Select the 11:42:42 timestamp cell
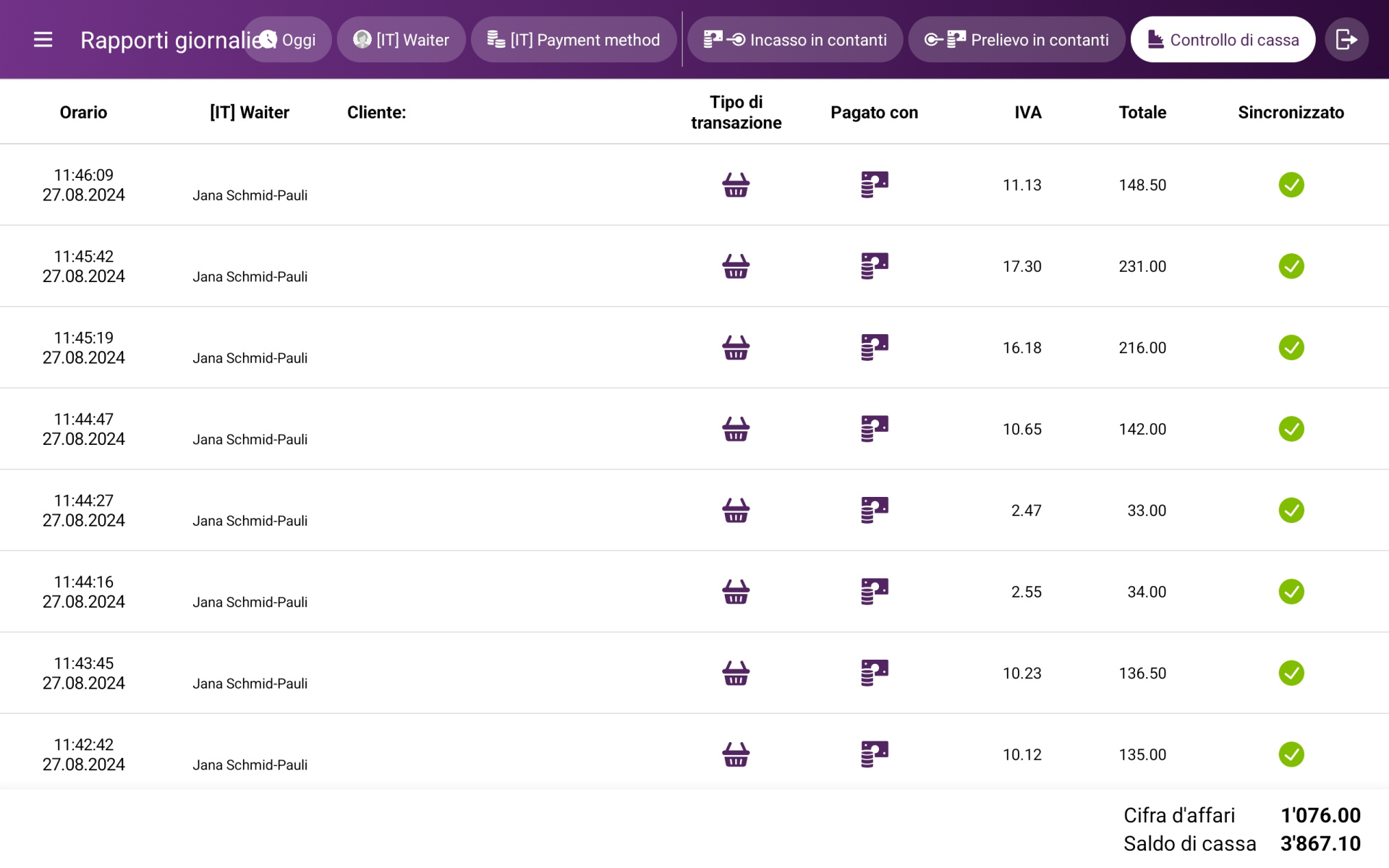 (x=83, y=754)
